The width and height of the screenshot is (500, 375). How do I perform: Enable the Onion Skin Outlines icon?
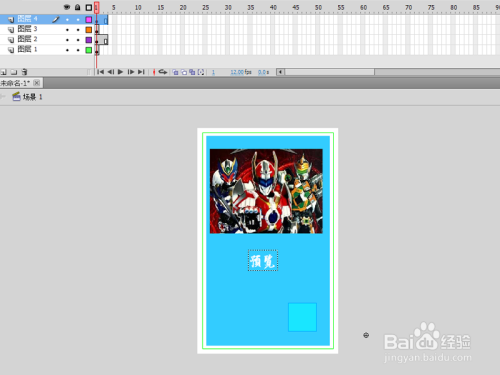click(184, 72)
